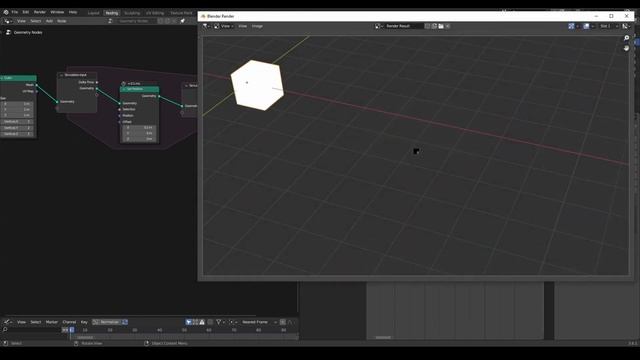The height and width of the screenshot is (360, 640).
Task: Toggle fake user for Render Result
Action: [x=427, y=26]
